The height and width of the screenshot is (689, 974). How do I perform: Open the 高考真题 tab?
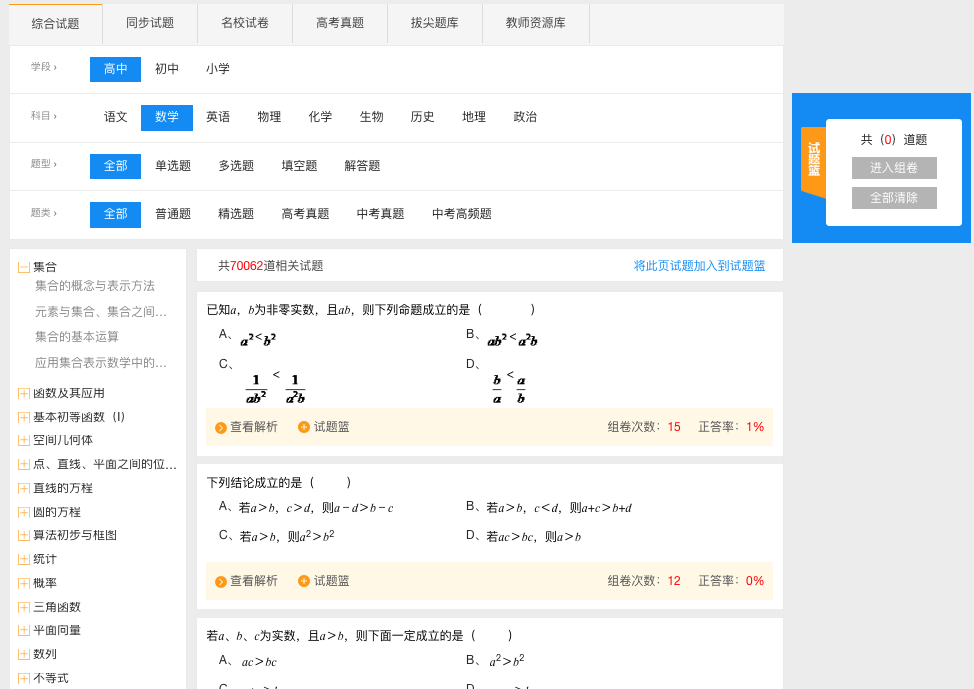pos(340,24)
